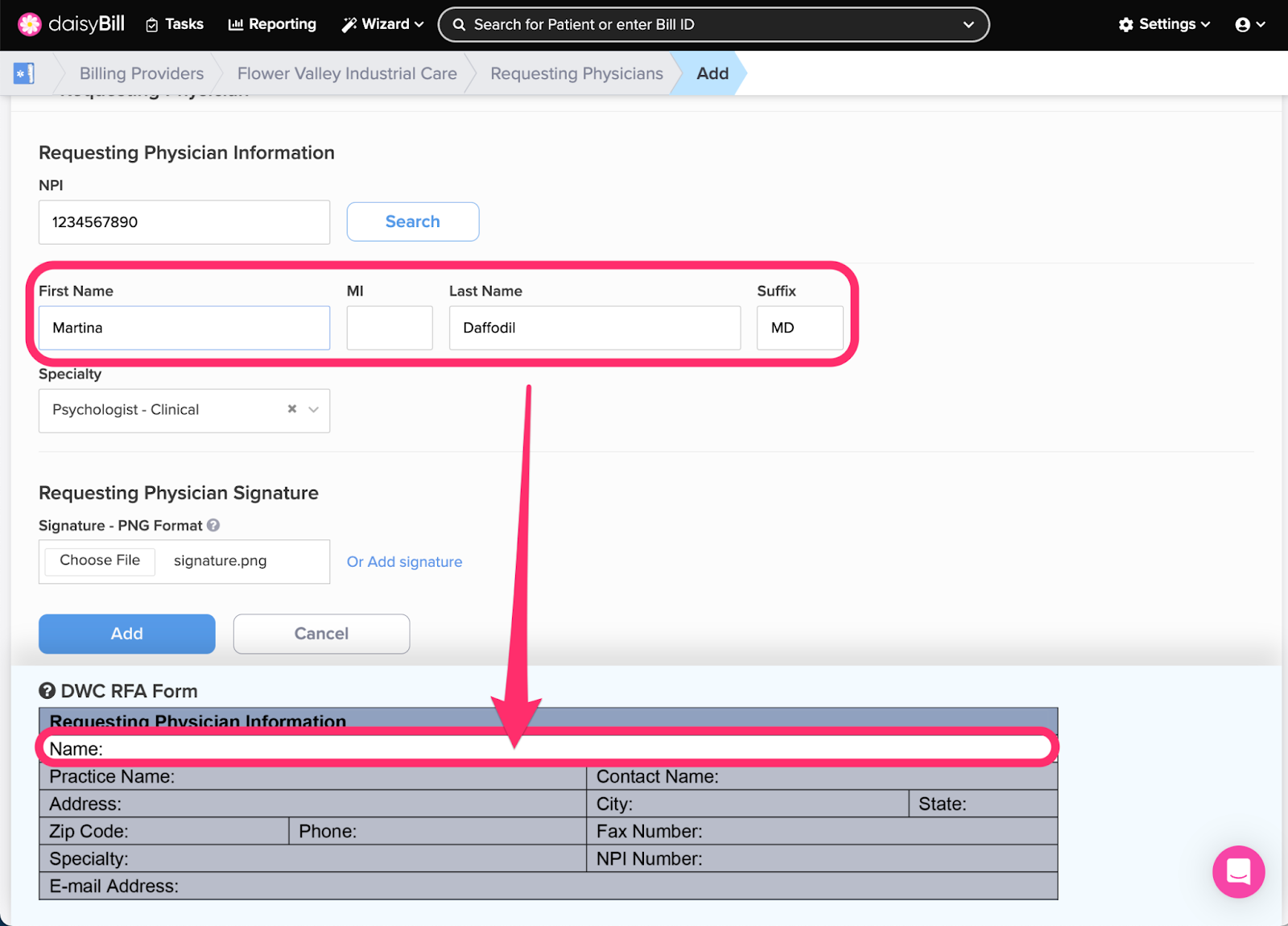This screenshot has width=1288, height=926.
Task: Go to Billing Providers breadcrumb
Action: pos(142,73)
